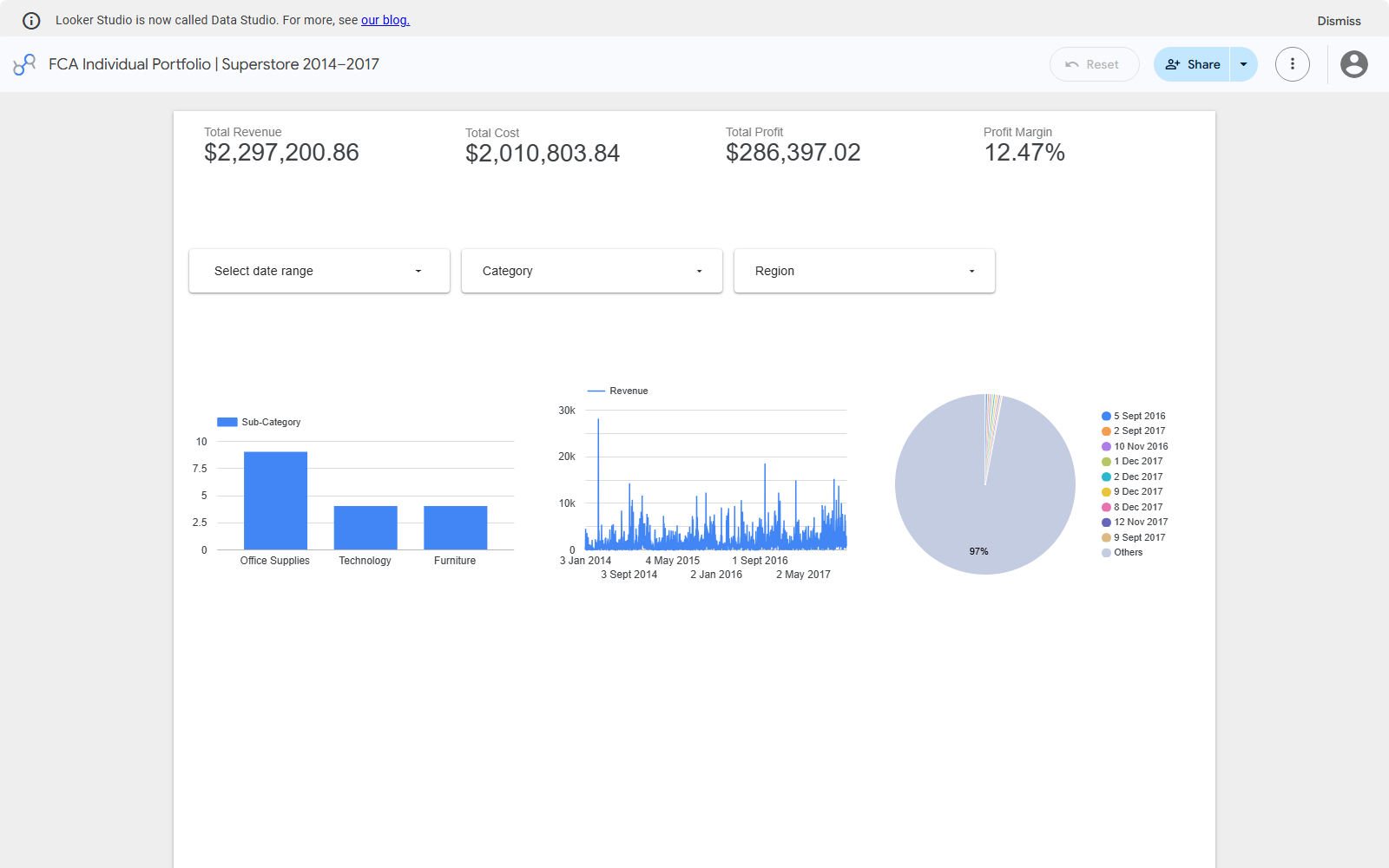Image resolution: width=1389 pixels, height=868 pixels.
Task: Click the Revenue legend line marker
Action: pyautogui.click(x=596, y=391)
